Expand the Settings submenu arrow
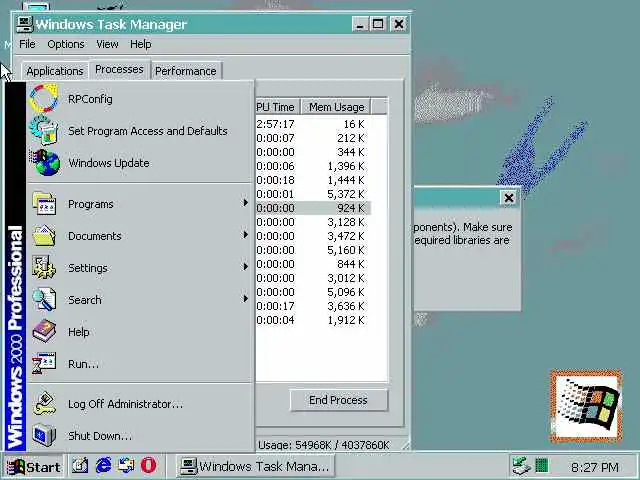The image size is (640, 480). pyautogui.click(x=245, y=267)
